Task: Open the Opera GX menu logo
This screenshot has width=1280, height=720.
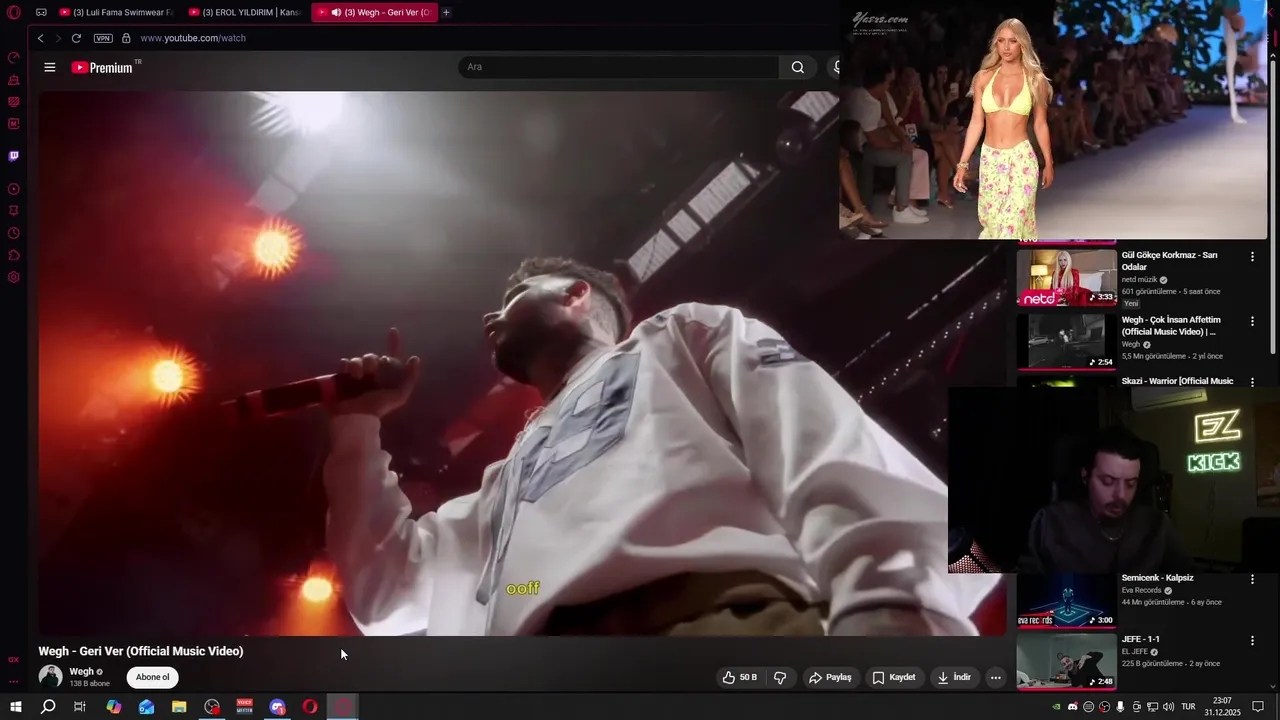Action: 13,13
